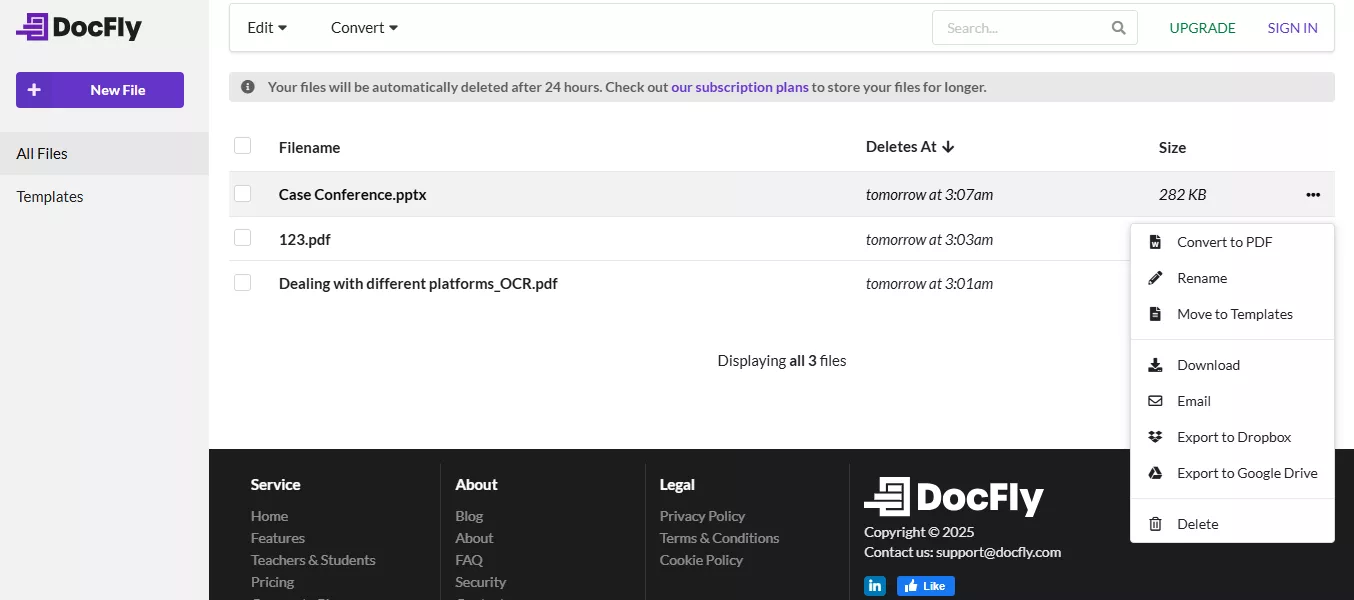
Task: Choose Convert to PDF from menu
Action: tap(1224, 242)
